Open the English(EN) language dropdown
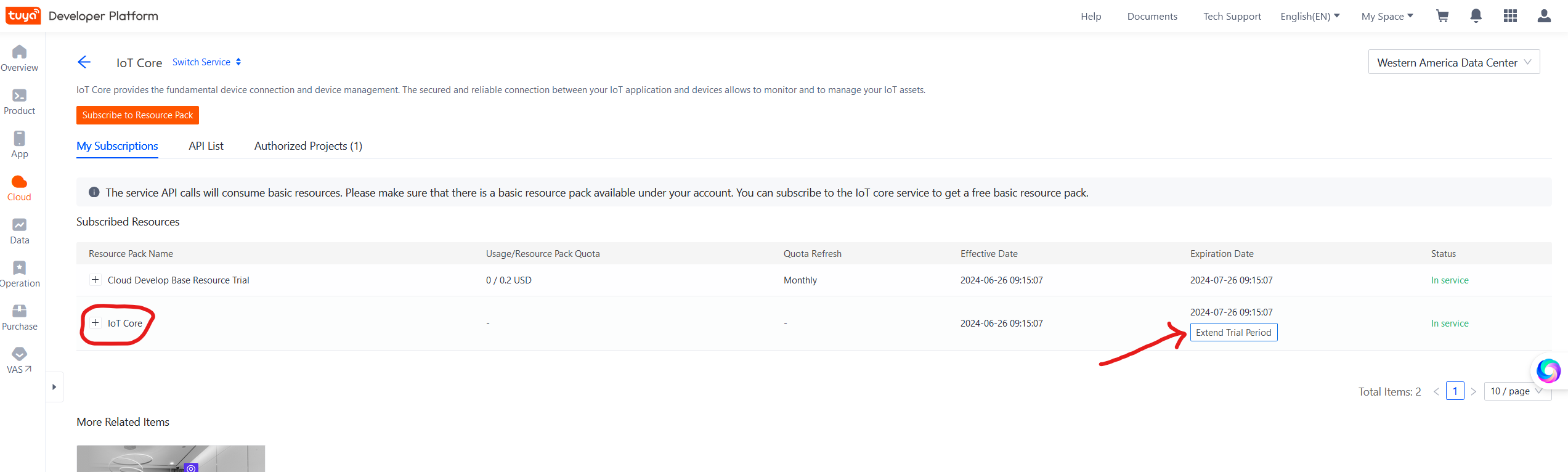 click(x=1309, y=17)
